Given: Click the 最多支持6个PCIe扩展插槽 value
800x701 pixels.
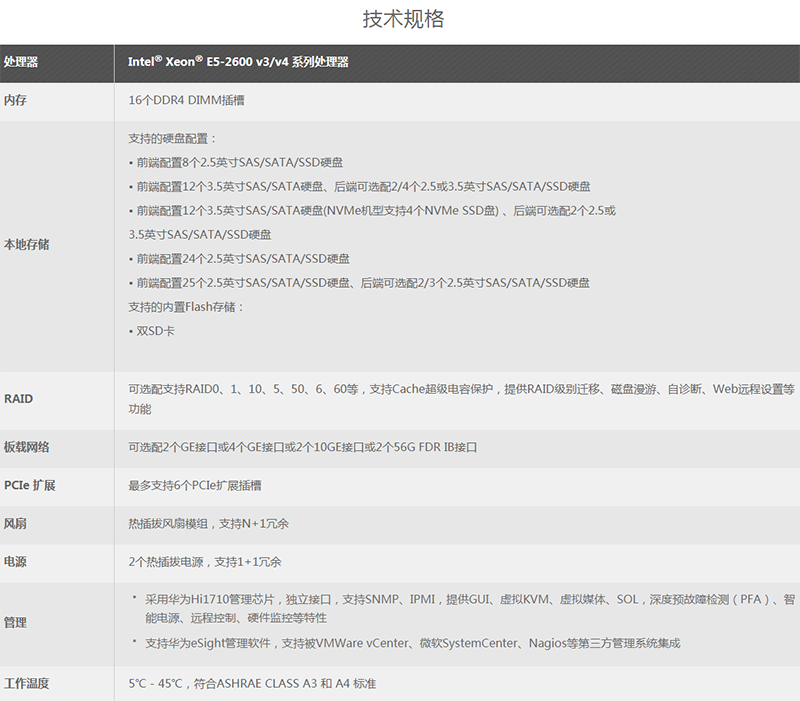Looking at the screenshot, I should pos(195,486).
